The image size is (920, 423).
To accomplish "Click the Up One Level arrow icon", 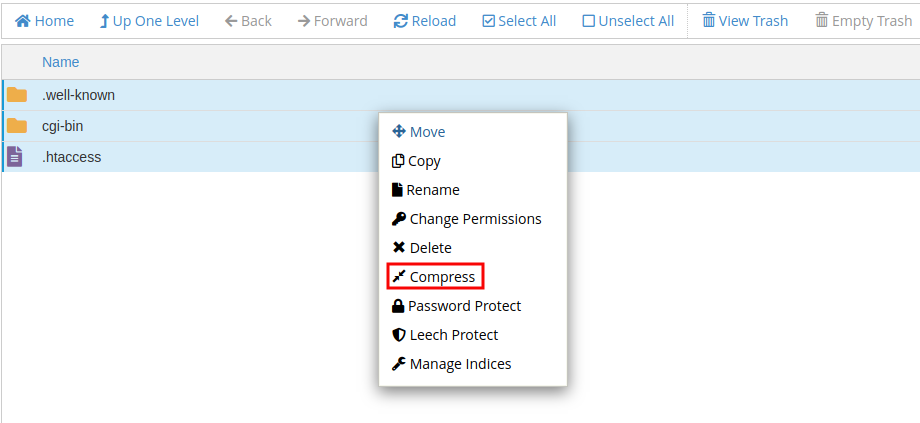I will [104, 22].
